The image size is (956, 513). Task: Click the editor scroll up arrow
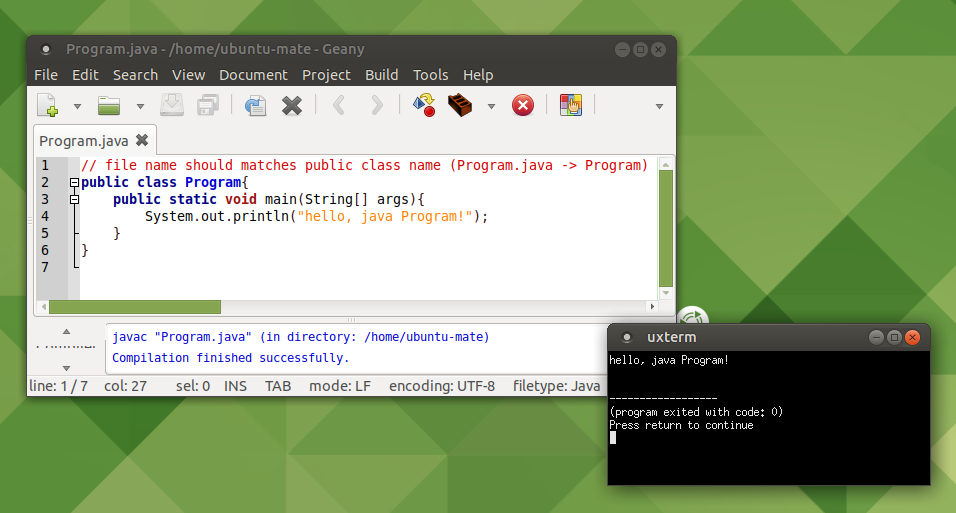[x=666, y=165]
